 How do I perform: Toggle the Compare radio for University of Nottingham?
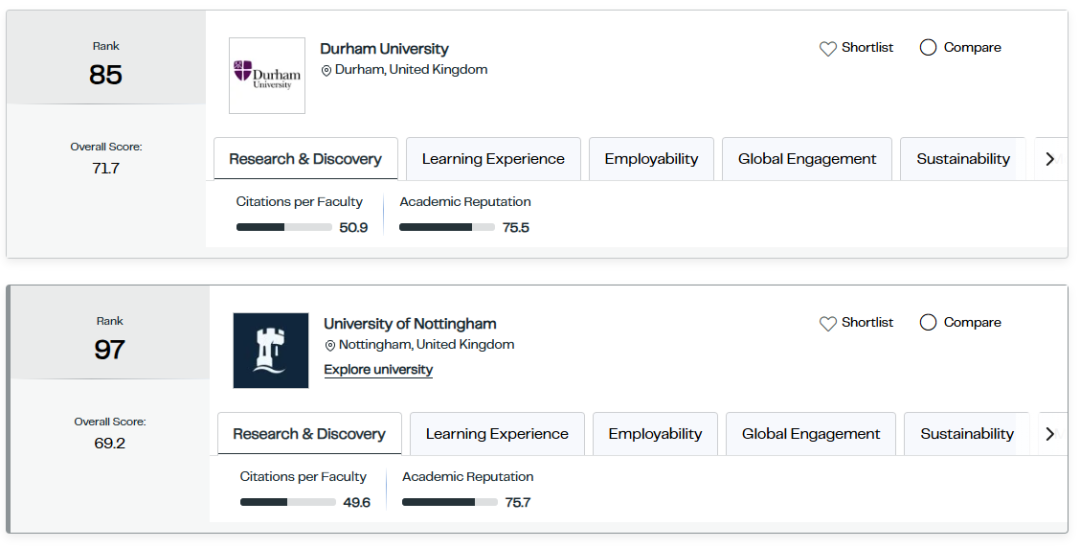pyautogui.click(x=928, y=322)
